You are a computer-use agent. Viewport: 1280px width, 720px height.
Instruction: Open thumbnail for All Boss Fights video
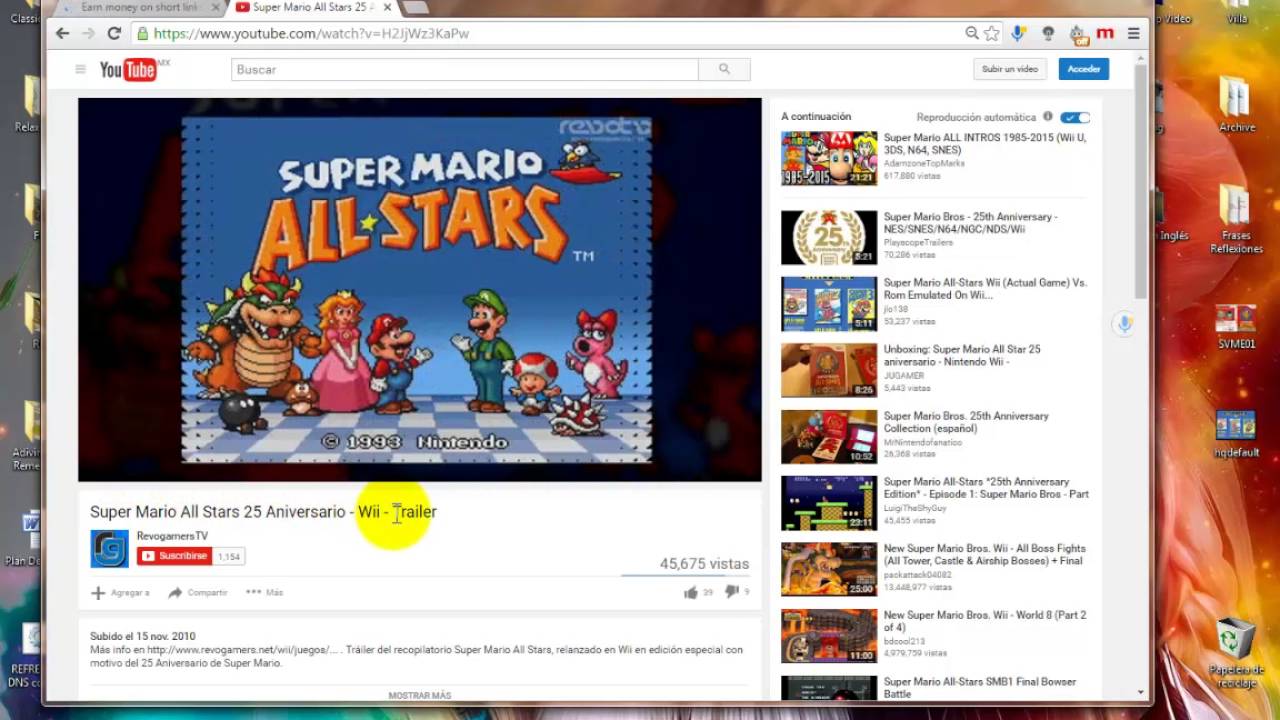829,569
